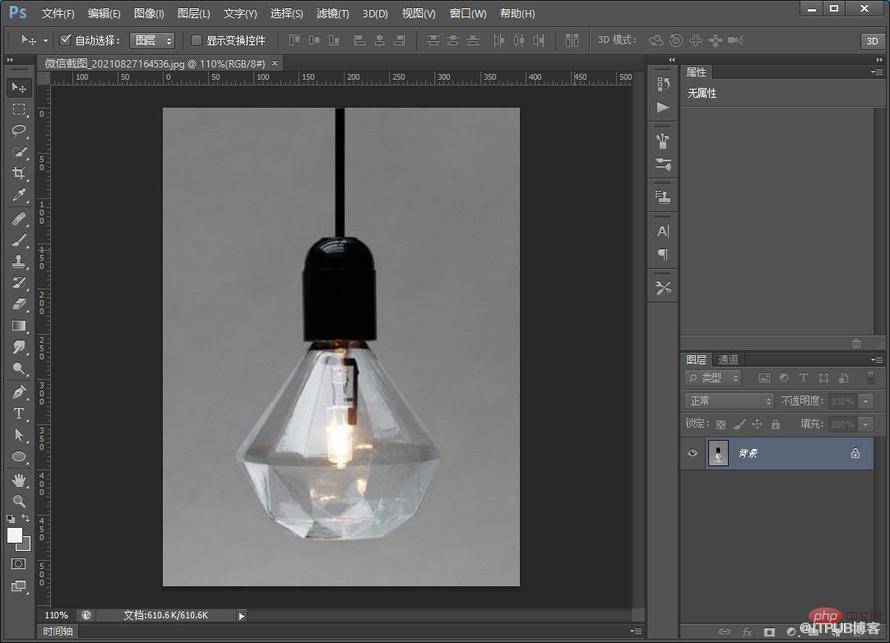The image size is (890, 643).
Task: Click the 3D workspace button
Action: pos(872,41)
